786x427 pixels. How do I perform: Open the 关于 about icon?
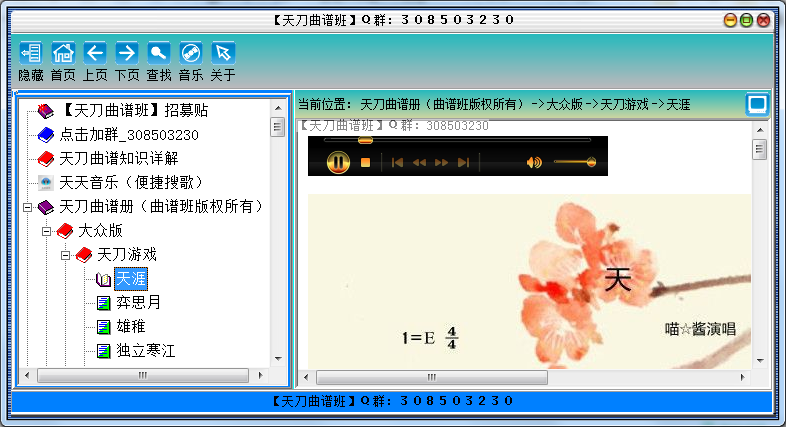pyautogui.click(x=223, y=52)
